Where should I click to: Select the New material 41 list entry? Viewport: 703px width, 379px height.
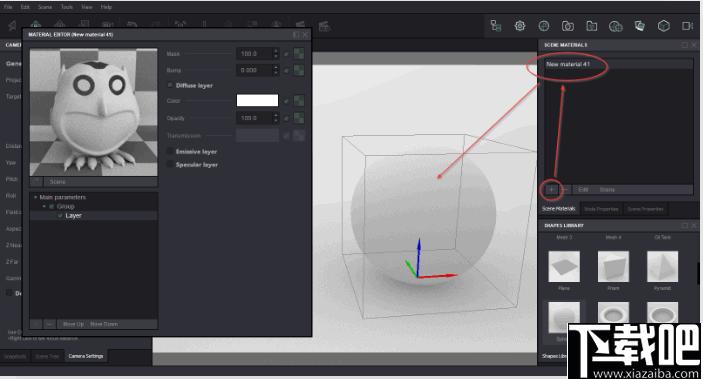tap(618, 65)
